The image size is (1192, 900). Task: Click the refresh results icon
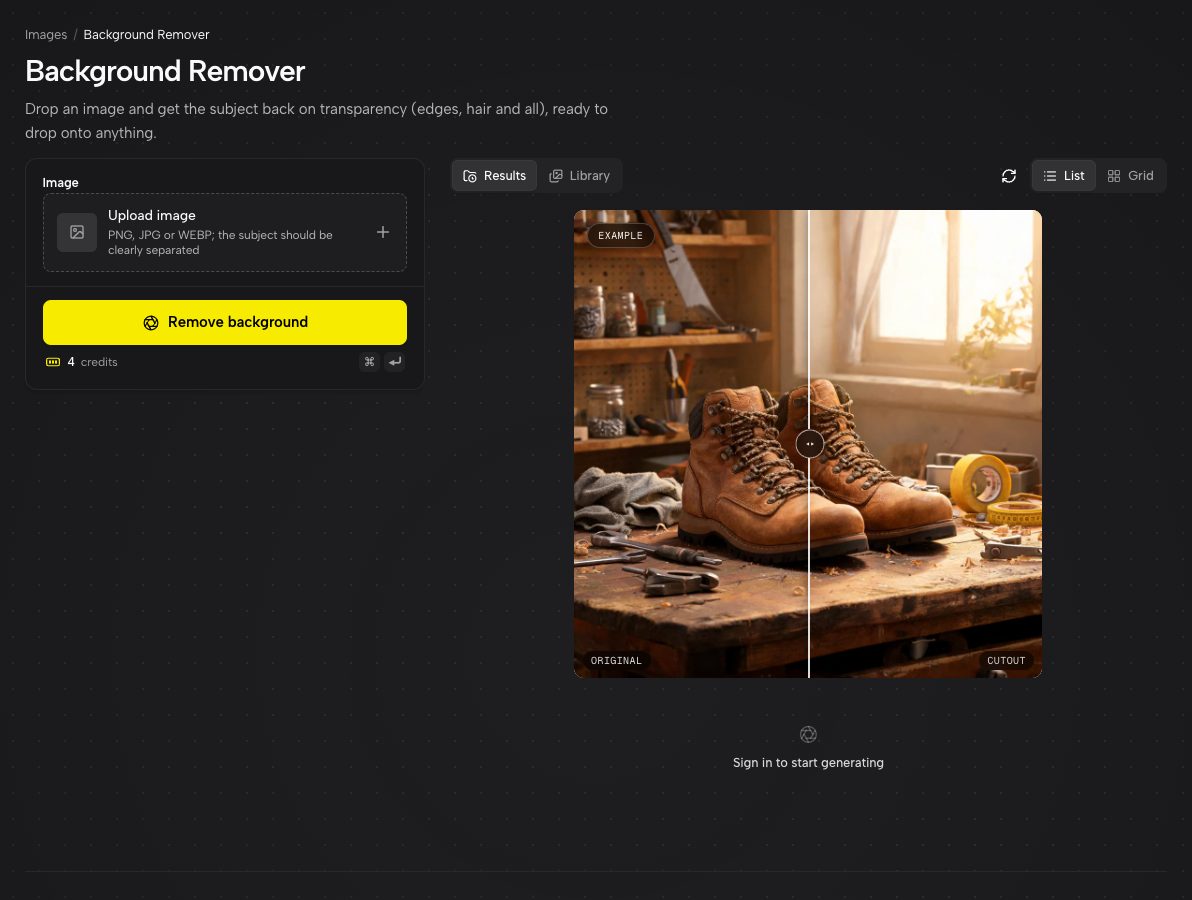[x=1009, y=176]
